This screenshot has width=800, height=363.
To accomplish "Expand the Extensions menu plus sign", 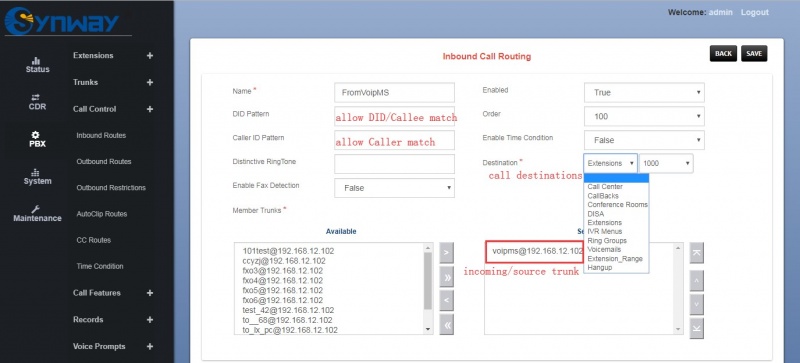I will [x=149, y=56].
